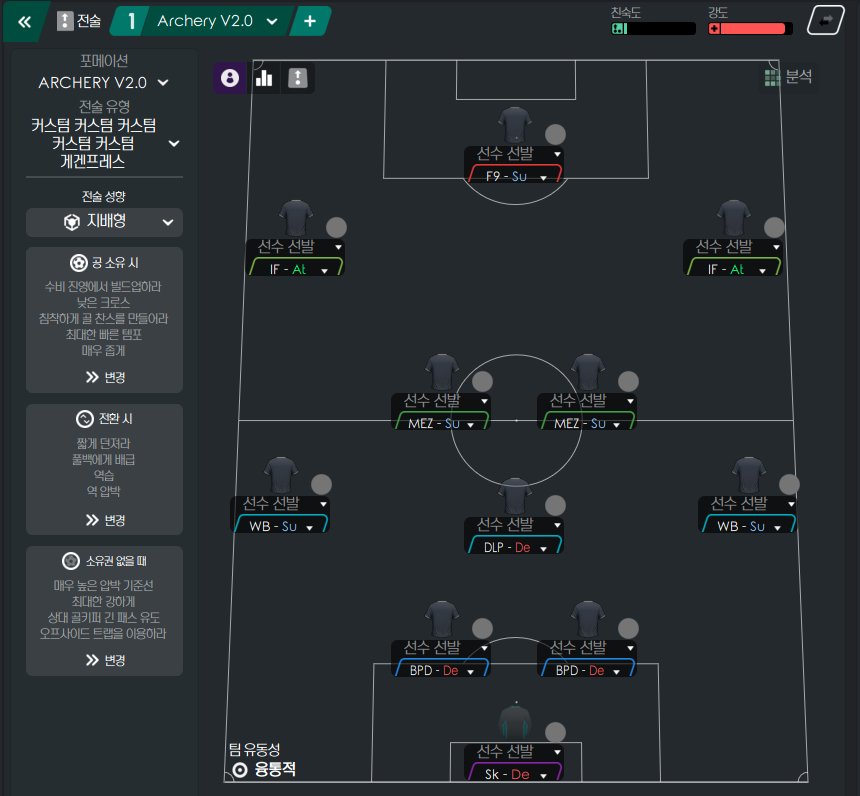Click the red 강도 intensity bar
The height and width of the screenshot is (796, 860).
coord(750,29)
